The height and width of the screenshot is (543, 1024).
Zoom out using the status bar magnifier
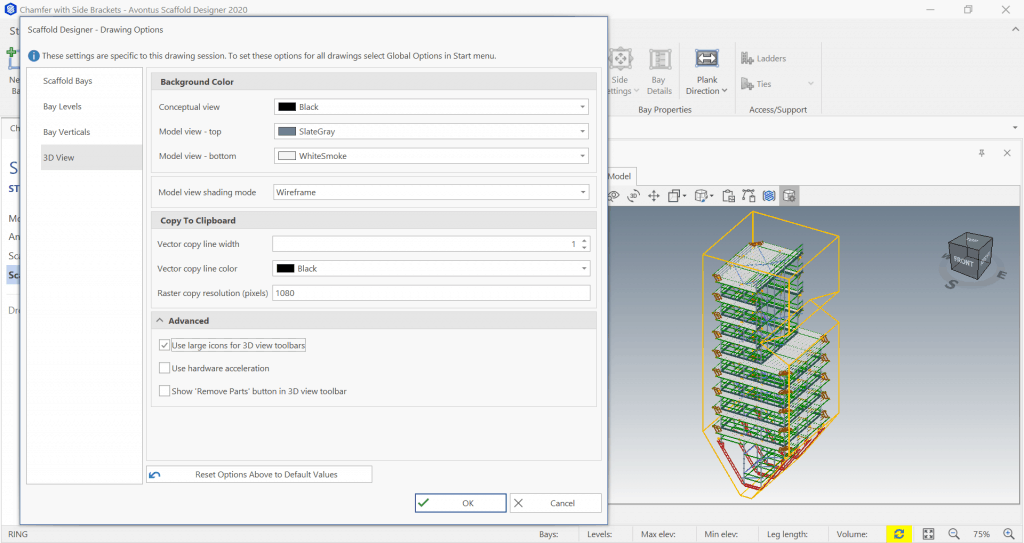tap(954, 534)
